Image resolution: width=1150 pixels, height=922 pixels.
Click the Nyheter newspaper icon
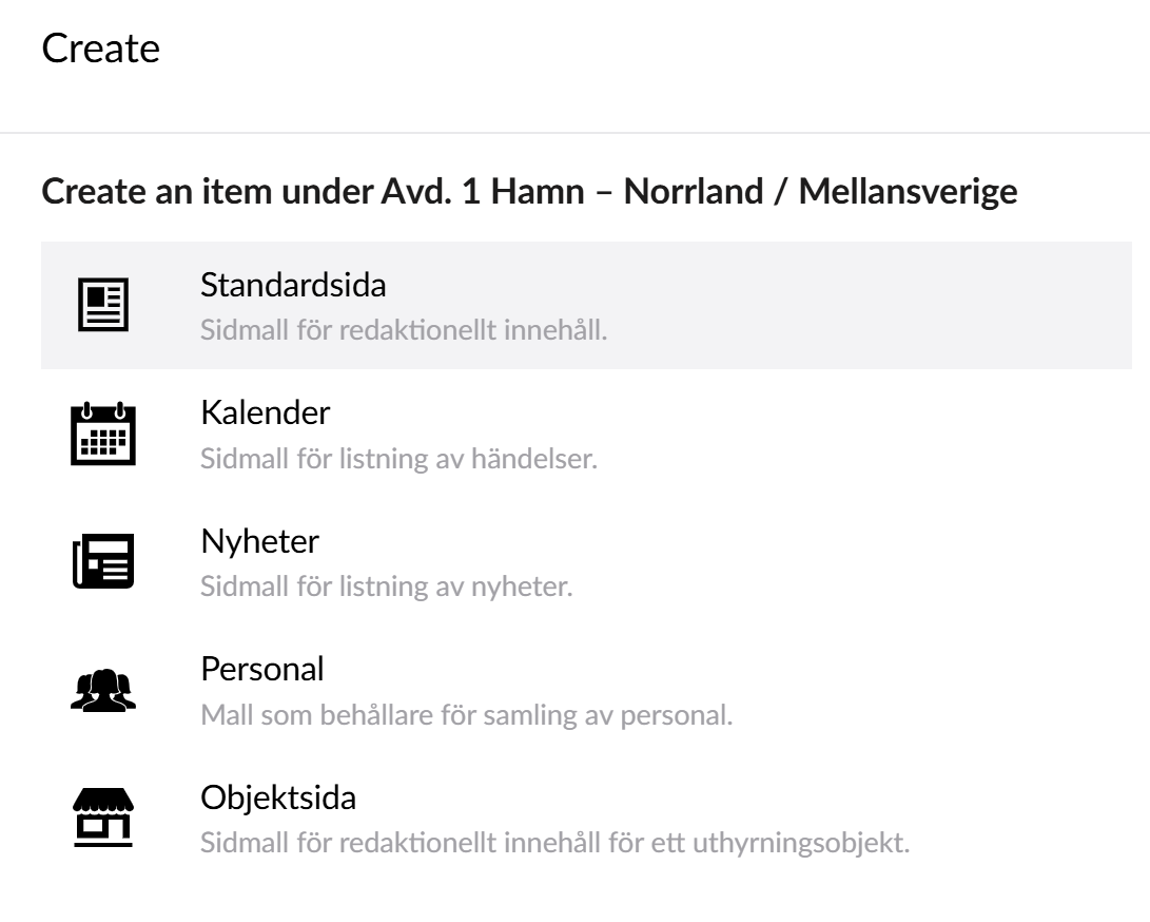click(104, 561)
